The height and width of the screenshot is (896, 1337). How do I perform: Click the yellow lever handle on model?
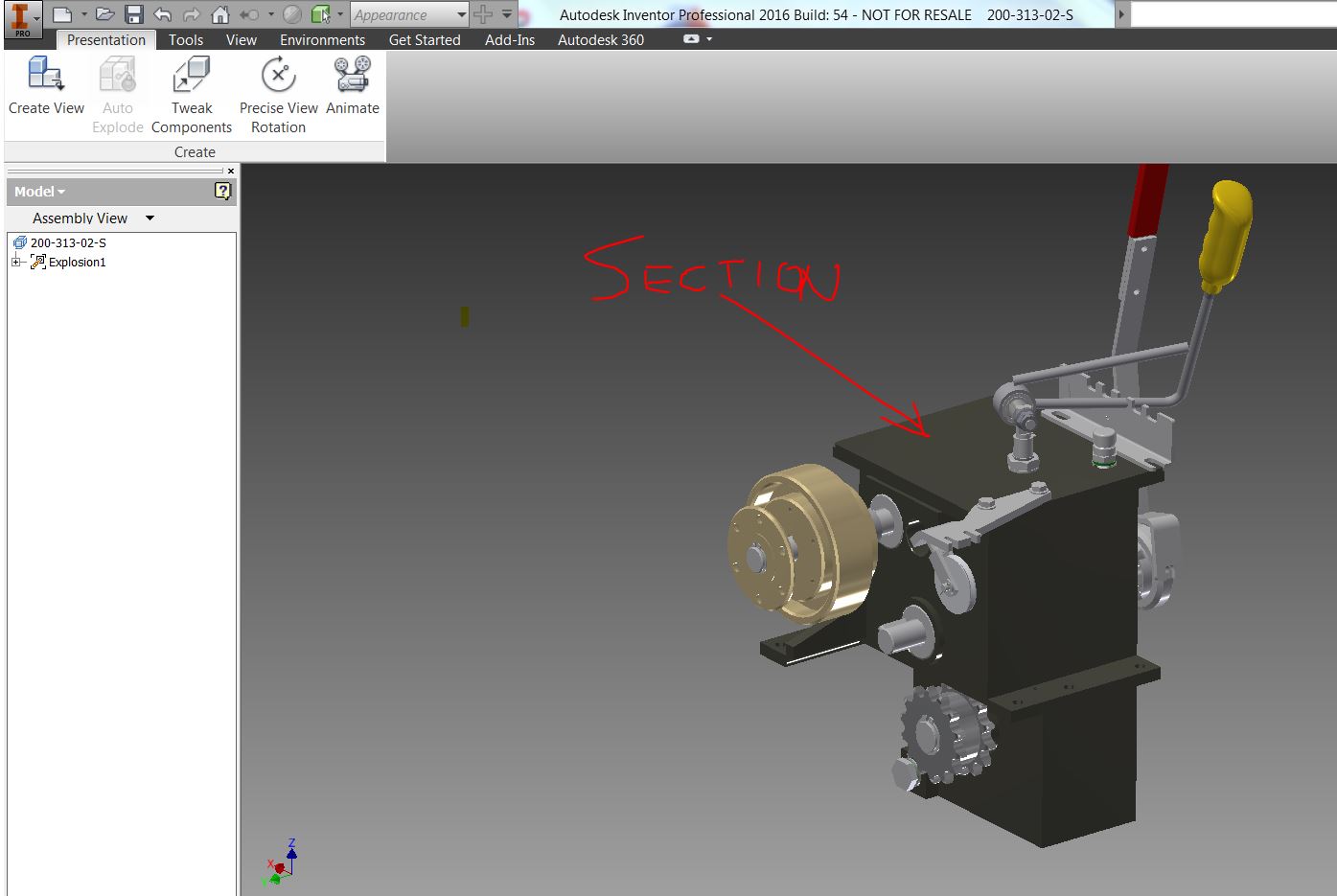coord(1226,235)
